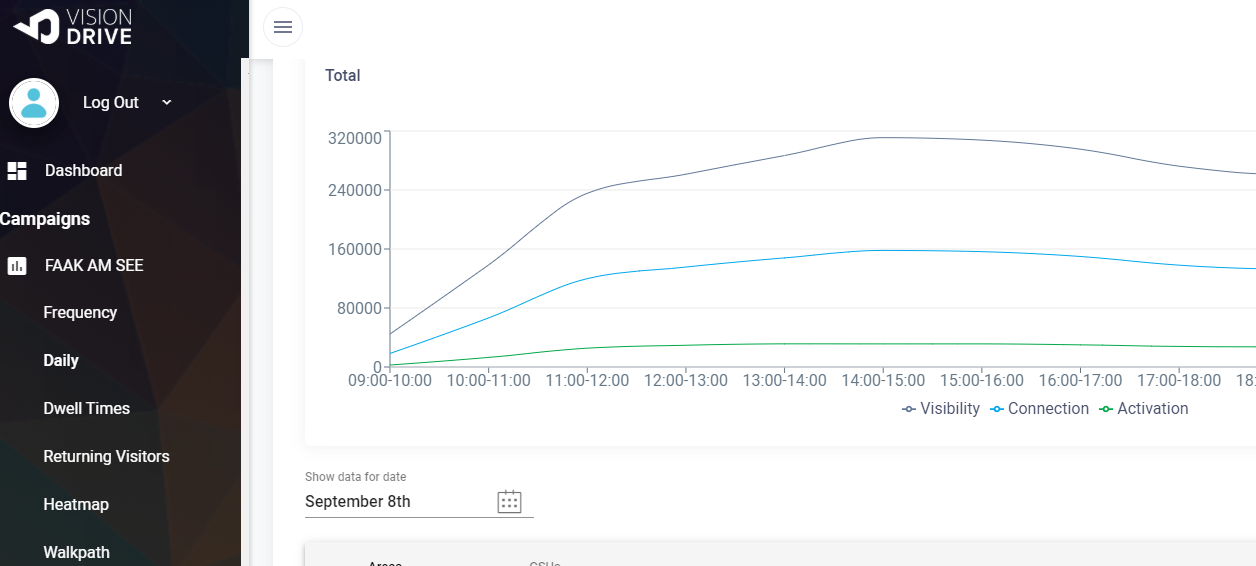
Task: Click the 320000 y-axis value
Action: coord(355,138)
